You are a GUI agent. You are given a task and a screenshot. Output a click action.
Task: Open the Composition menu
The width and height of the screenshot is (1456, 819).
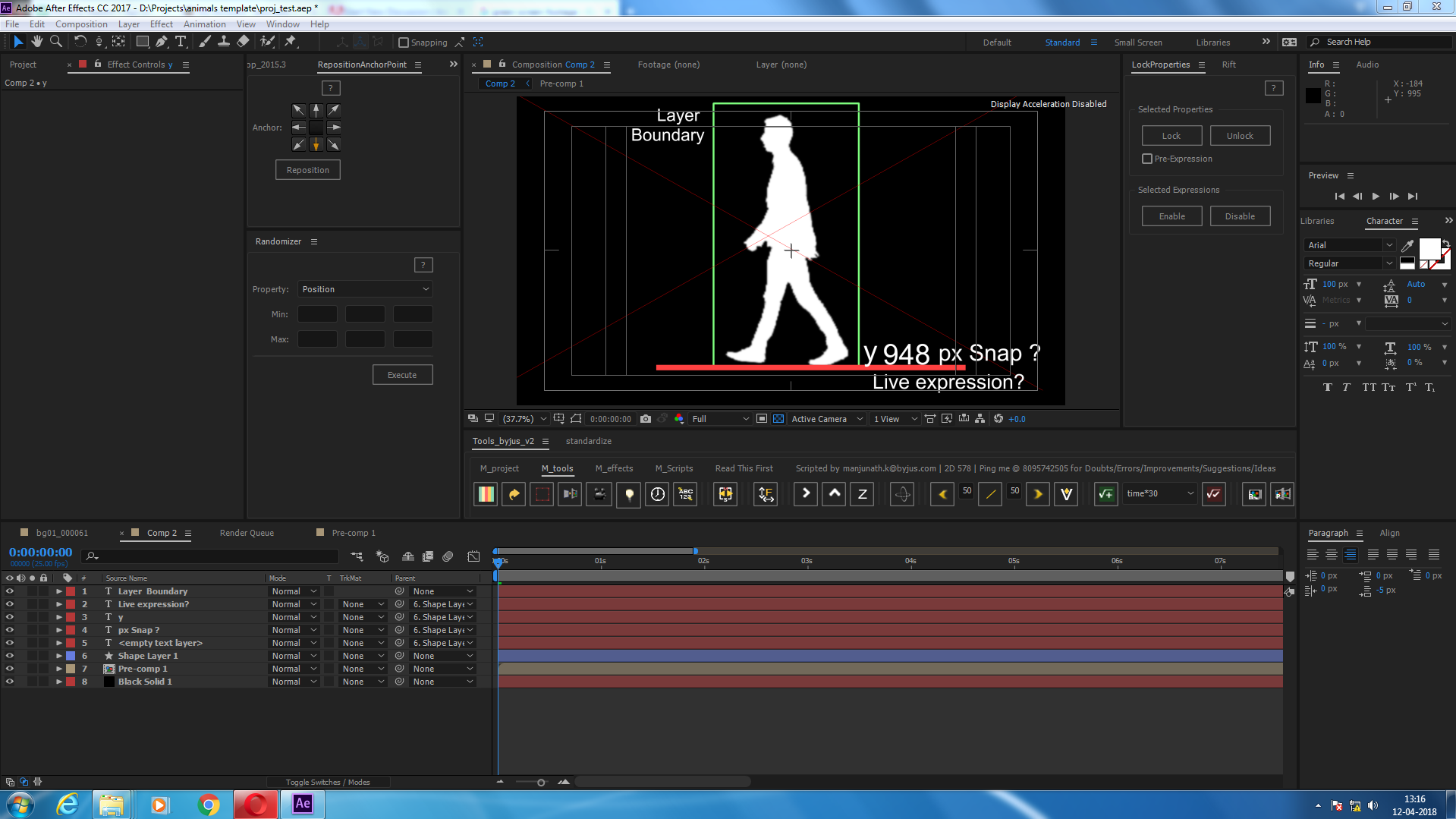tap(81, 24)
